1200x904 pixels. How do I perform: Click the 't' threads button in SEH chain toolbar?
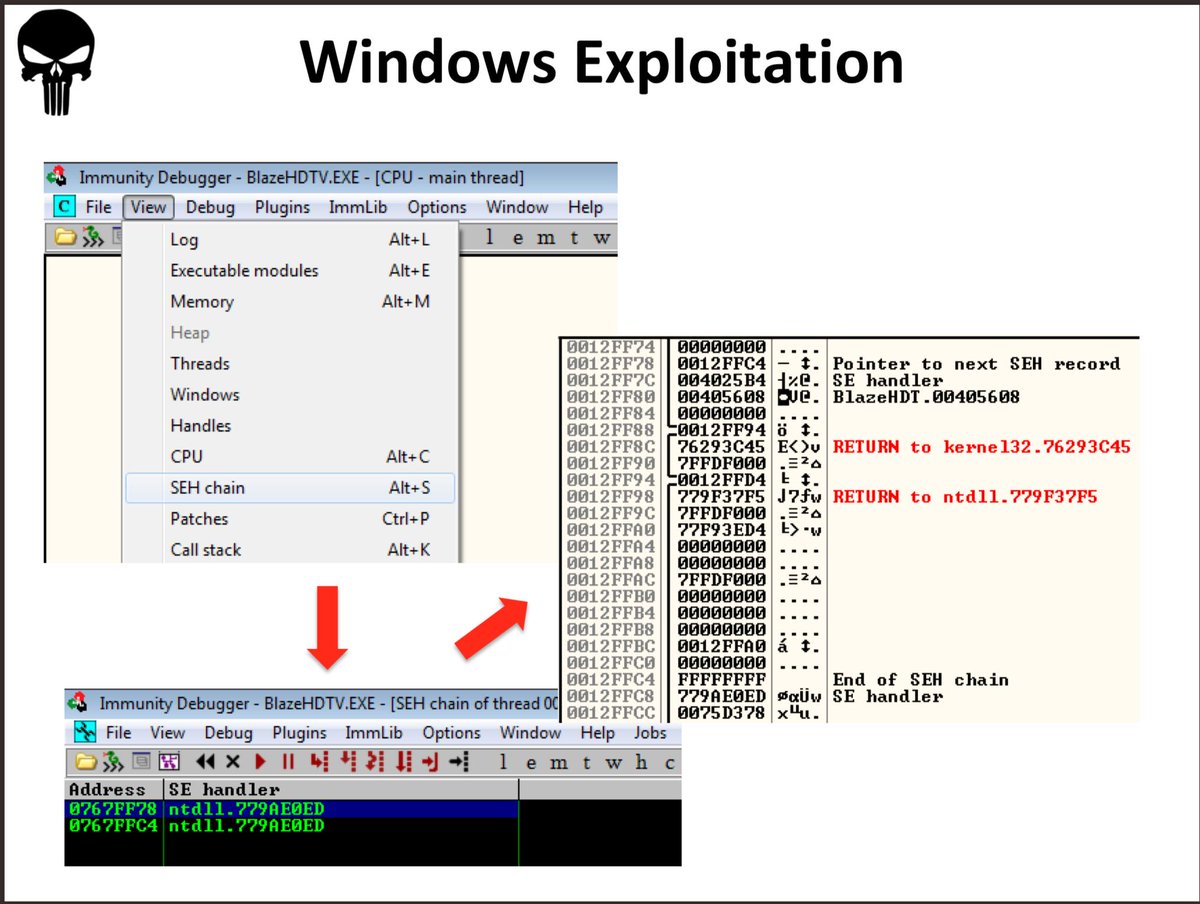click(586, 763)
